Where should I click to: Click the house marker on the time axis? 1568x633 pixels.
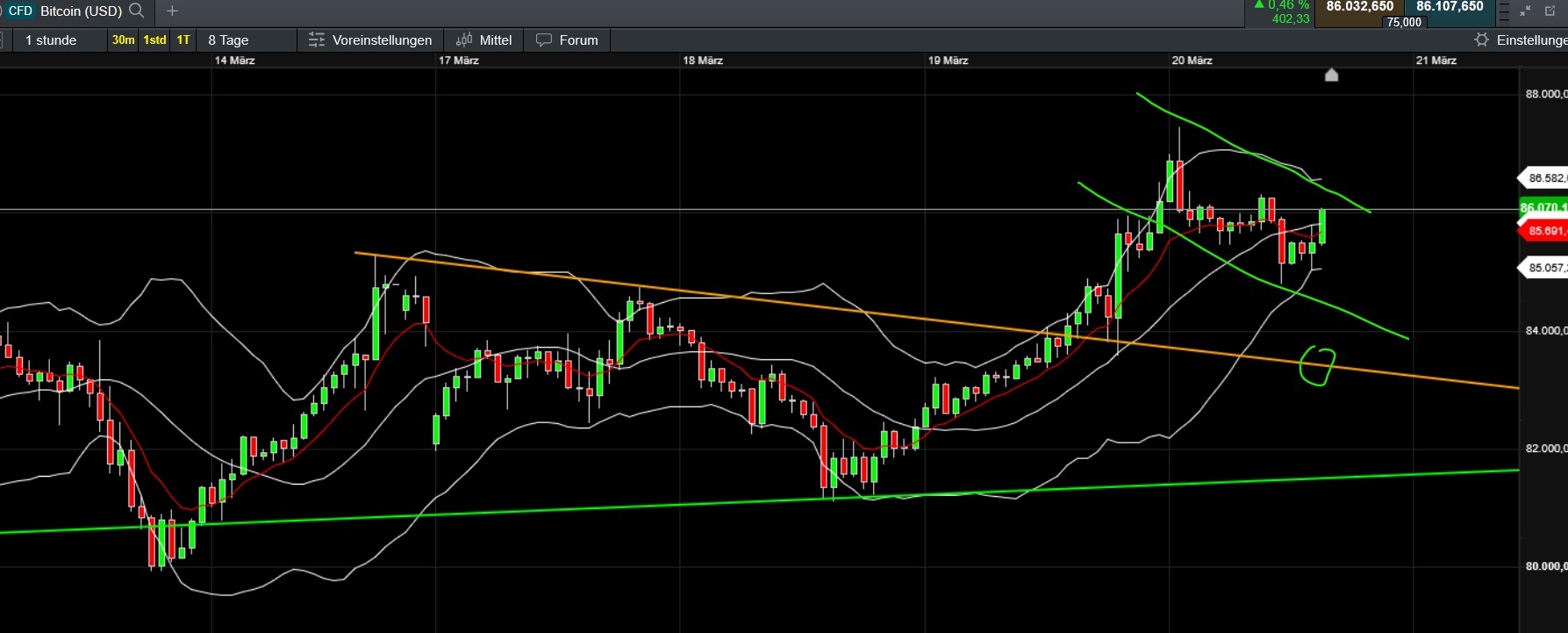(x=1331, y=75)
